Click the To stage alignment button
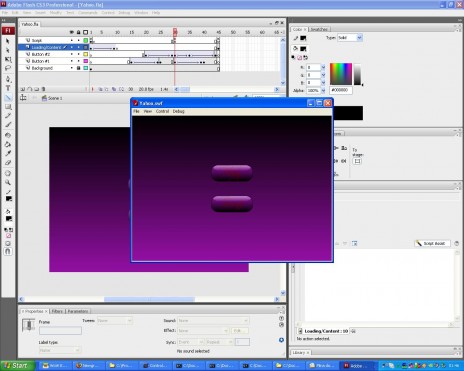 click(357, 161)
